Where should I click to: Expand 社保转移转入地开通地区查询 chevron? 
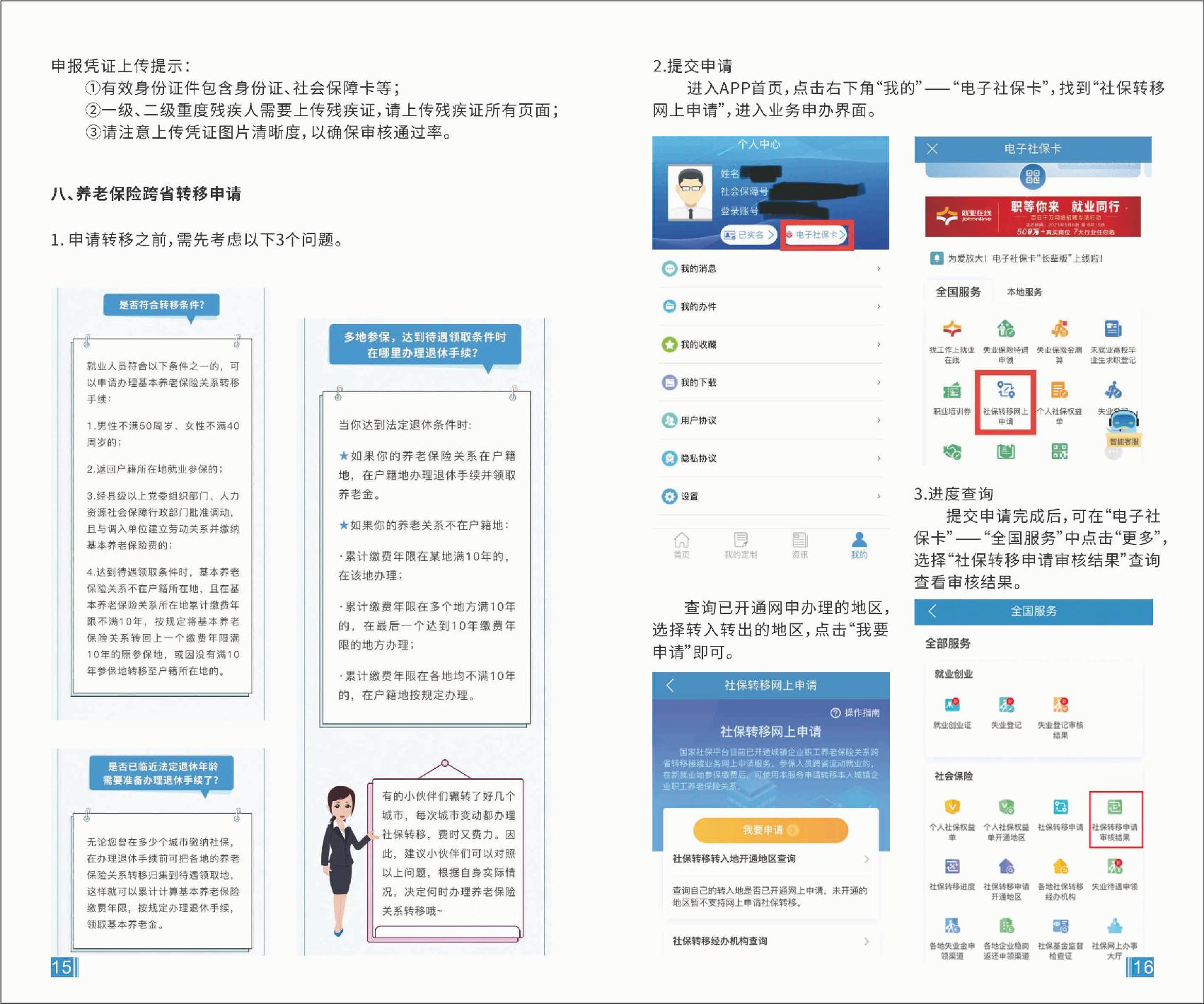pos(867,859)
